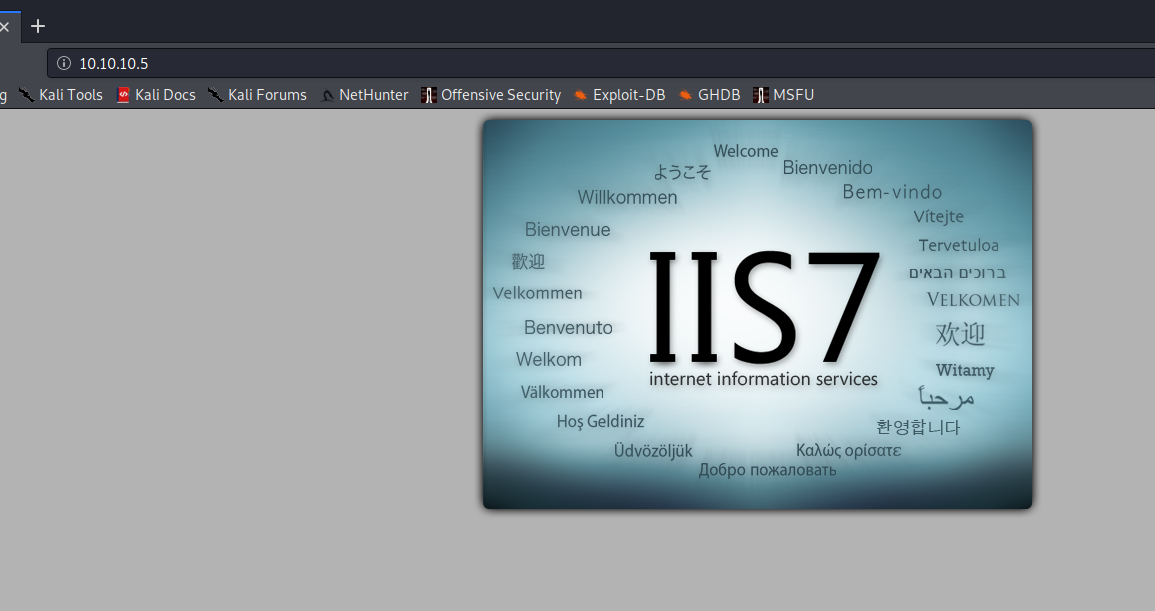Open the GHDB bookmark
This screenshot has width=1155, height=611.
(x=709, y=95)
